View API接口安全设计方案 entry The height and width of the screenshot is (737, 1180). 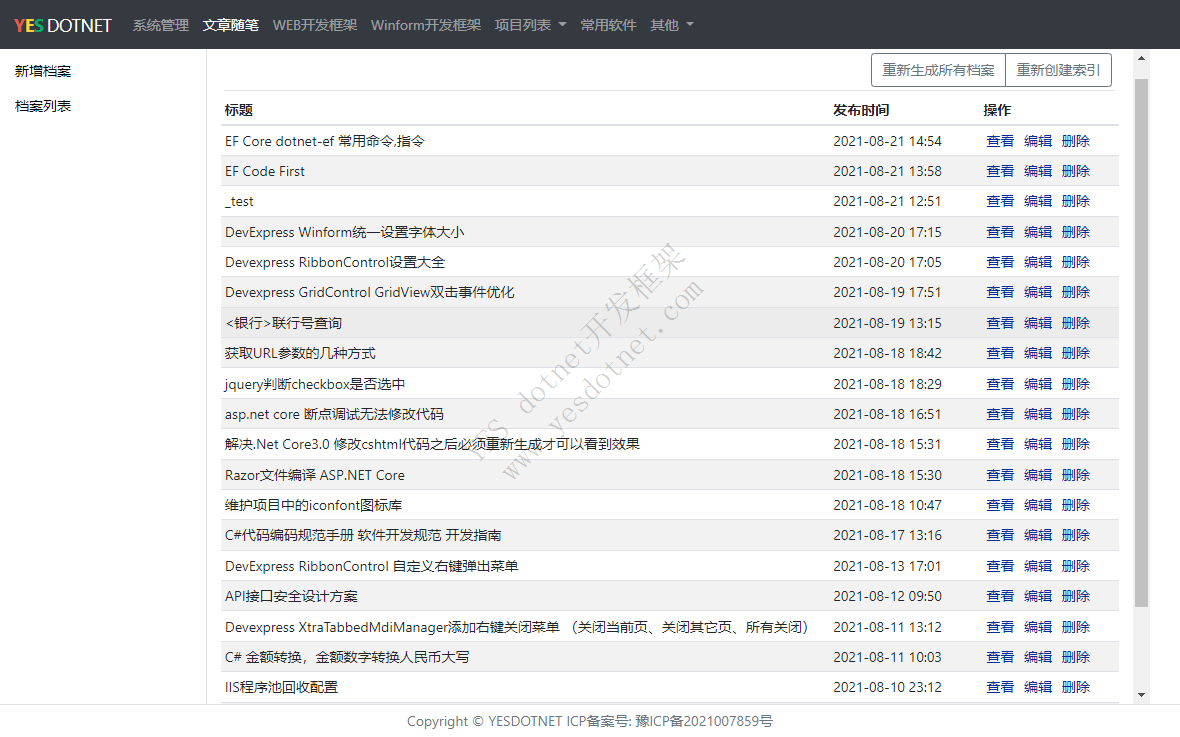pyautogui.click(x=1000, y=596)
